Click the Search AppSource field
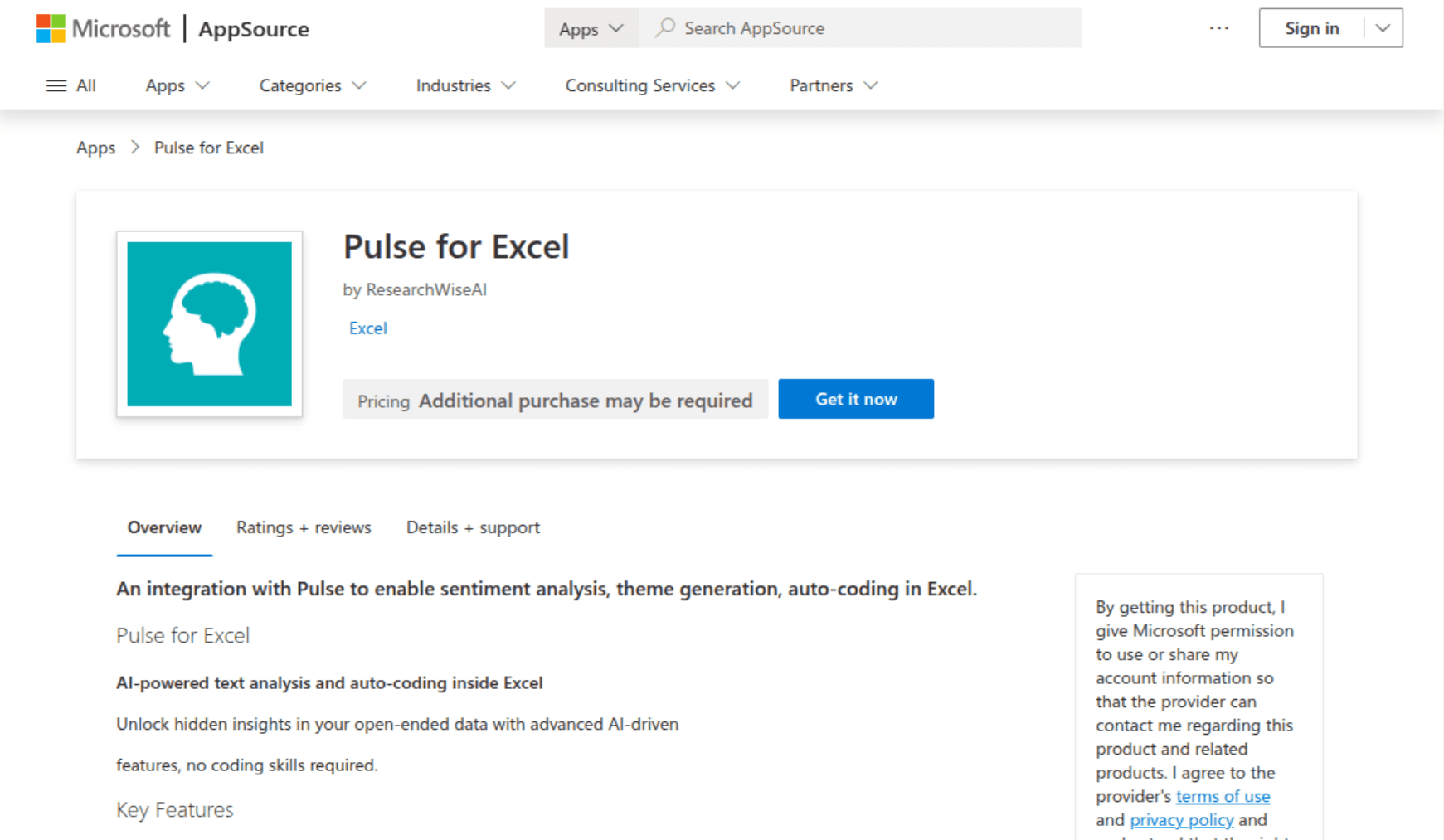The height and width of the screenshot is (840, 1444). [x=860, y=28]
